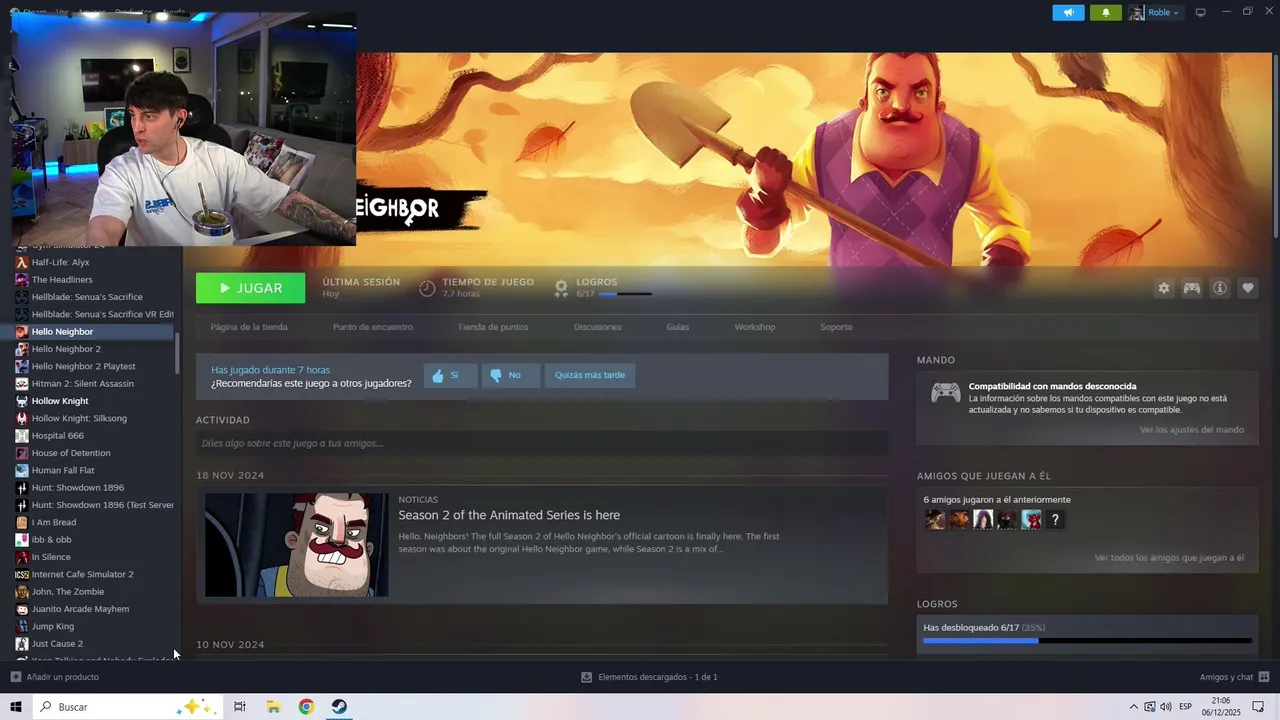
Task: Open Google Chrome from the taskbar
Action: point(306,707)
